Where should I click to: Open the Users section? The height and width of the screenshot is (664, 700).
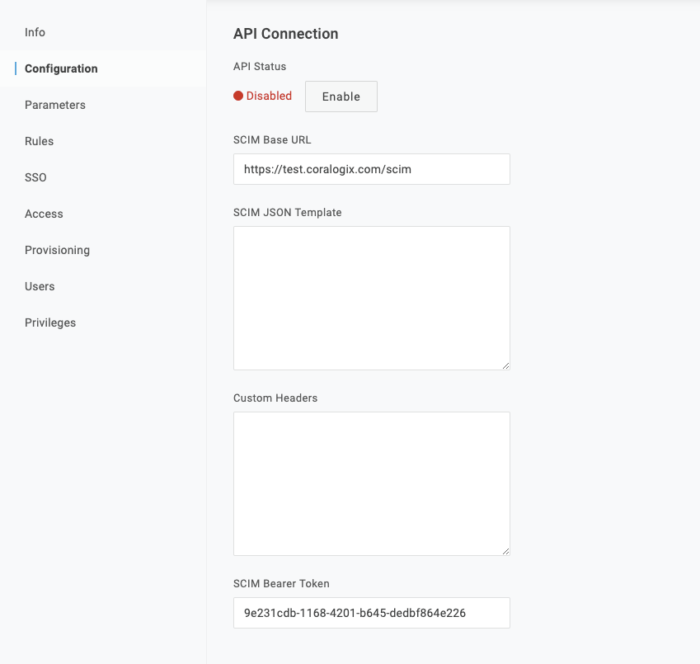tap(40, 286)
